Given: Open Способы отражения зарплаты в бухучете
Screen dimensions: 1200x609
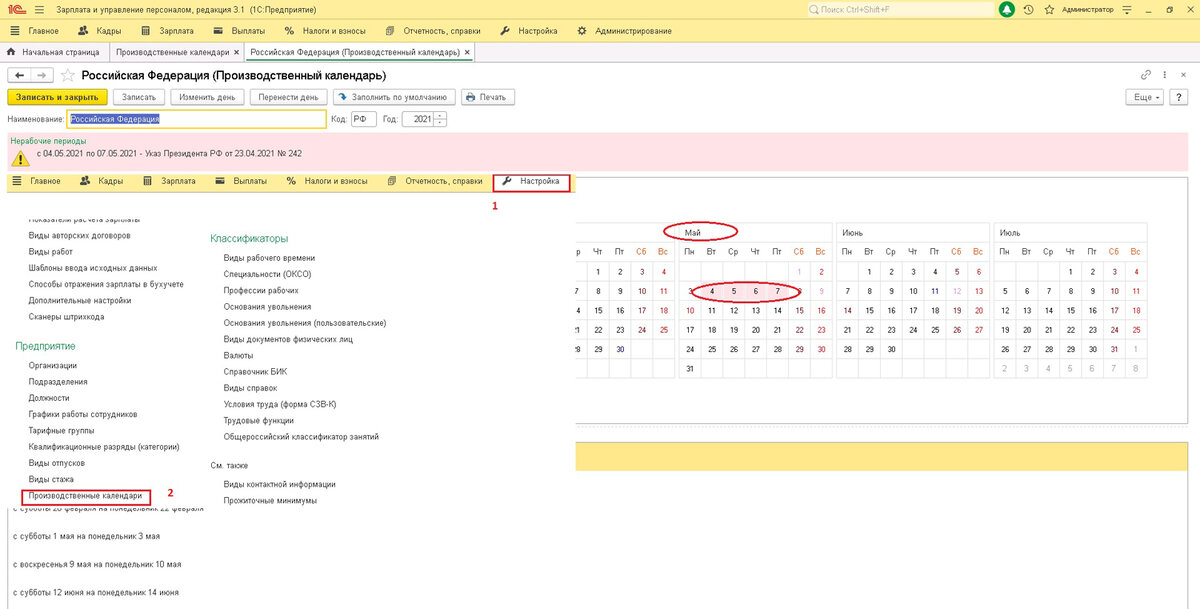Looking at the screenshot, I should tap(106, 284).
